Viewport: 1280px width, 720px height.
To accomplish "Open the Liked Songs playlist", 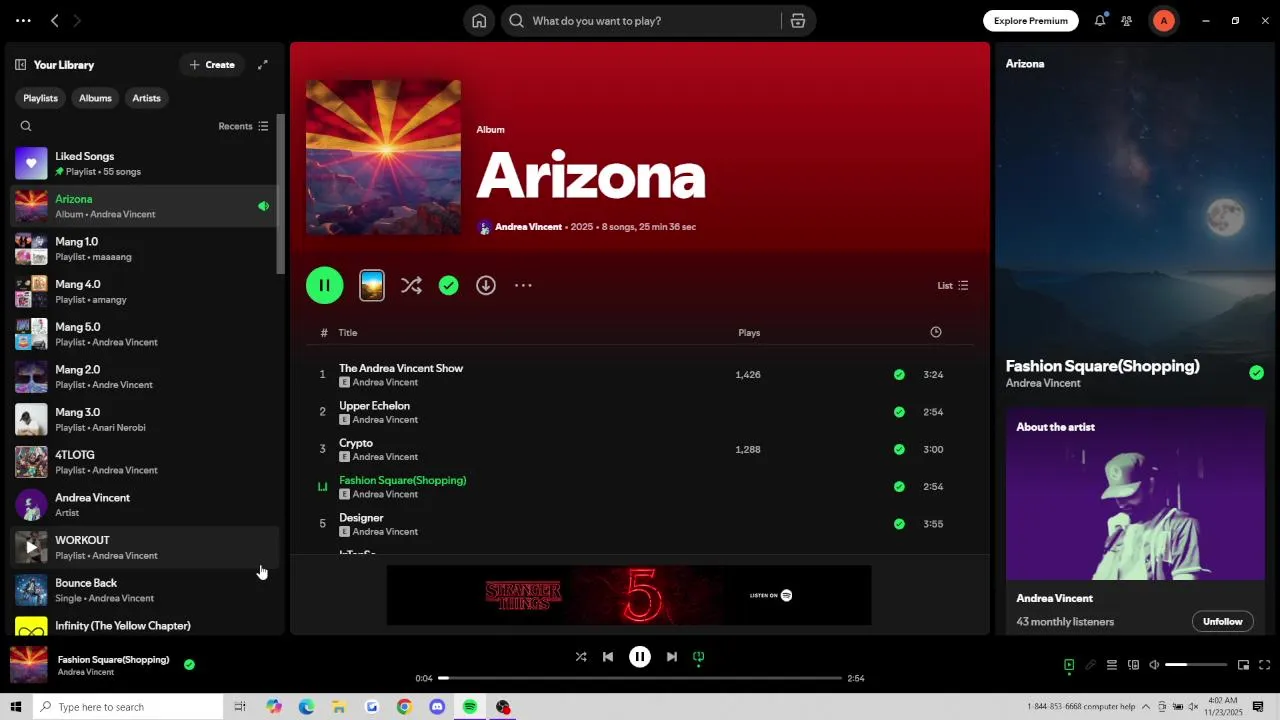I will pyautogui.click(x=145, y=163).
